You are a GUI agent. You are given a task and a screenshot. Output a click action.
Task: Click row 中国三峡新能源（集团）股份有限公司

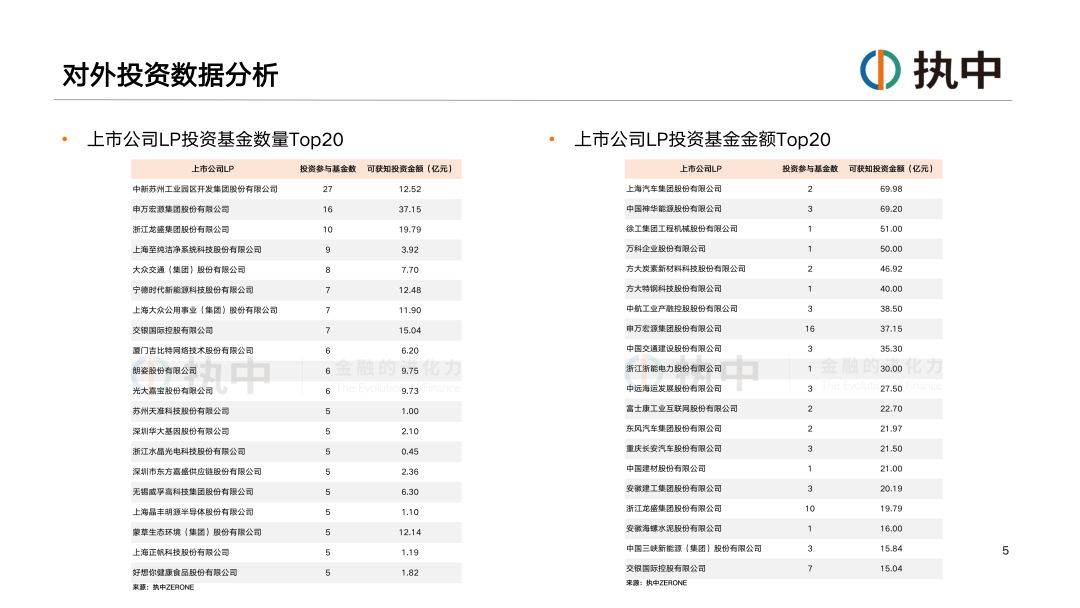[783, 548]
